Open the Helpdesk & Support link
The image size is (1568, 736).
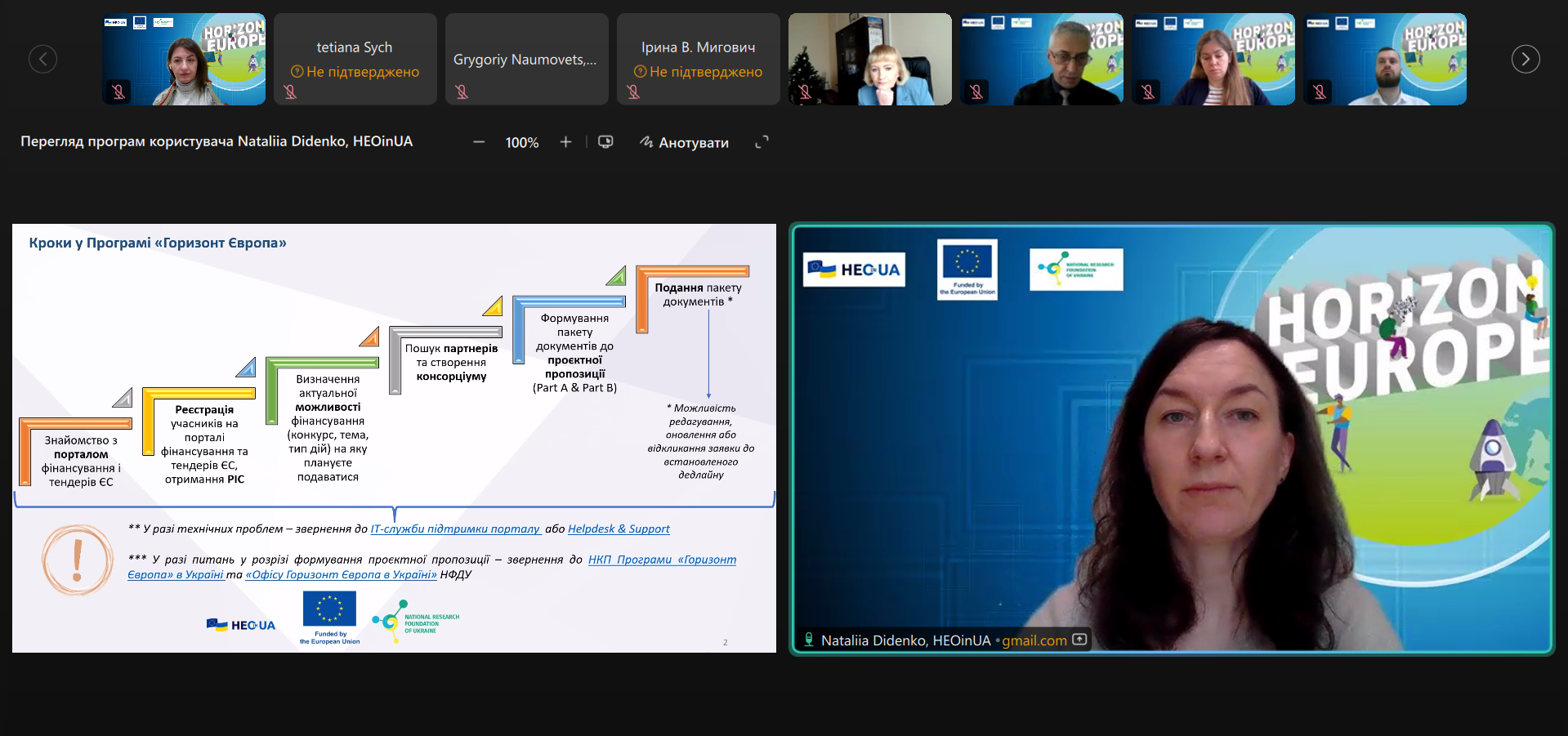point(619,529)
